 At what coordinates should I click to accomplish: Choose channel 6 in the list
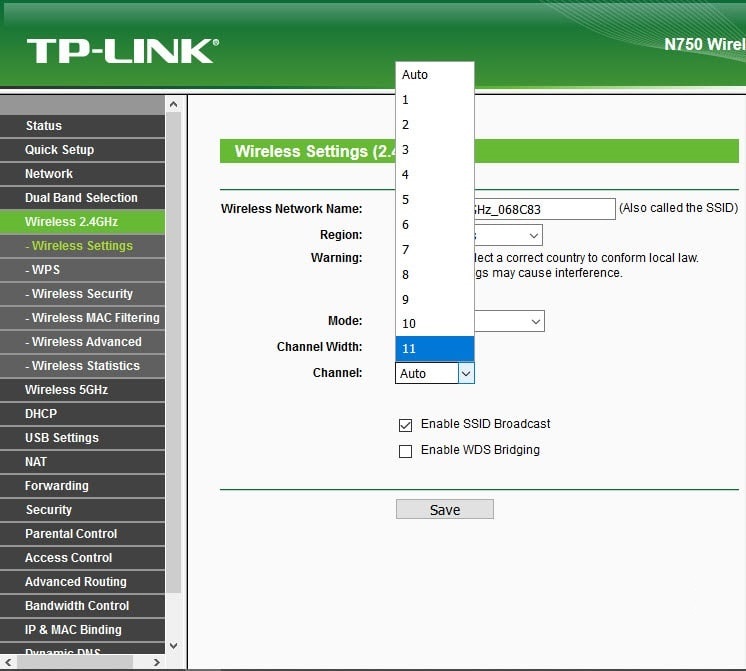(x=435, y=225)
